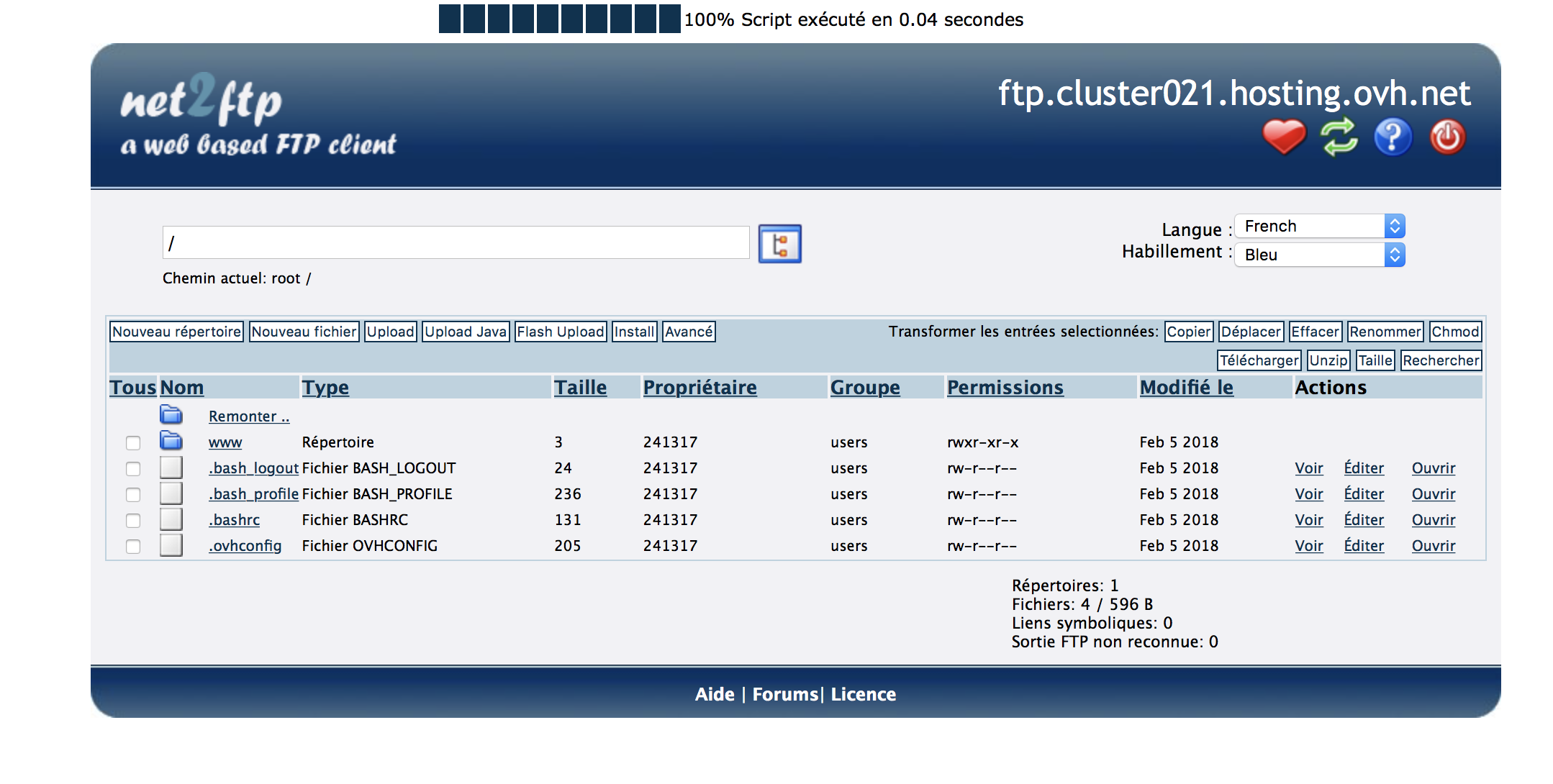Click the directory path input field
The image size is (1553, 784).
[456, 243]
